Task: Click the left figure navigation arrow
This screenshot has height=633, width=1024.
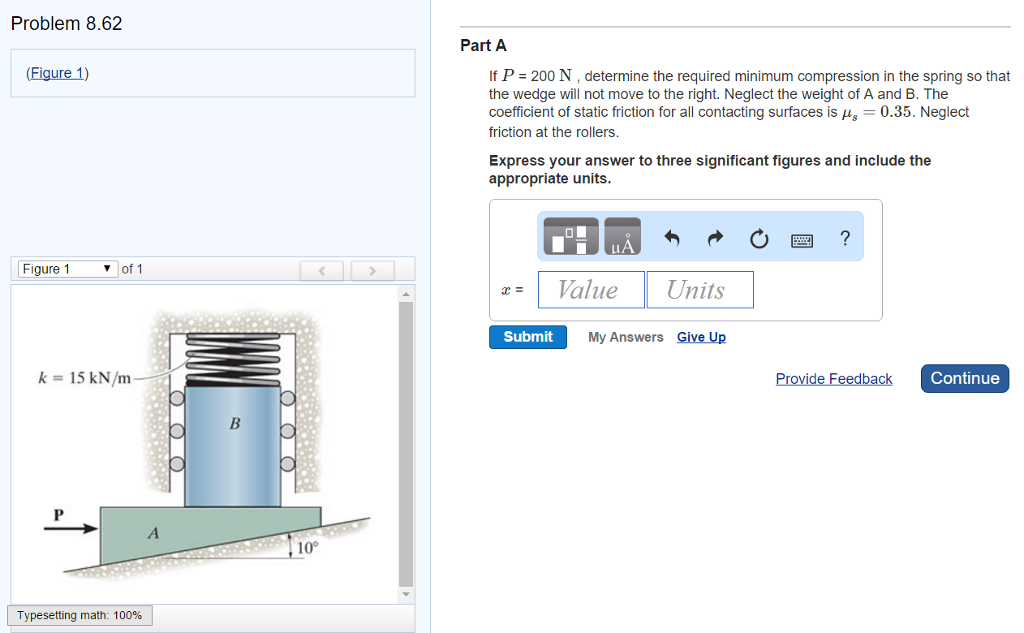Action: click(x=321, y=270)
